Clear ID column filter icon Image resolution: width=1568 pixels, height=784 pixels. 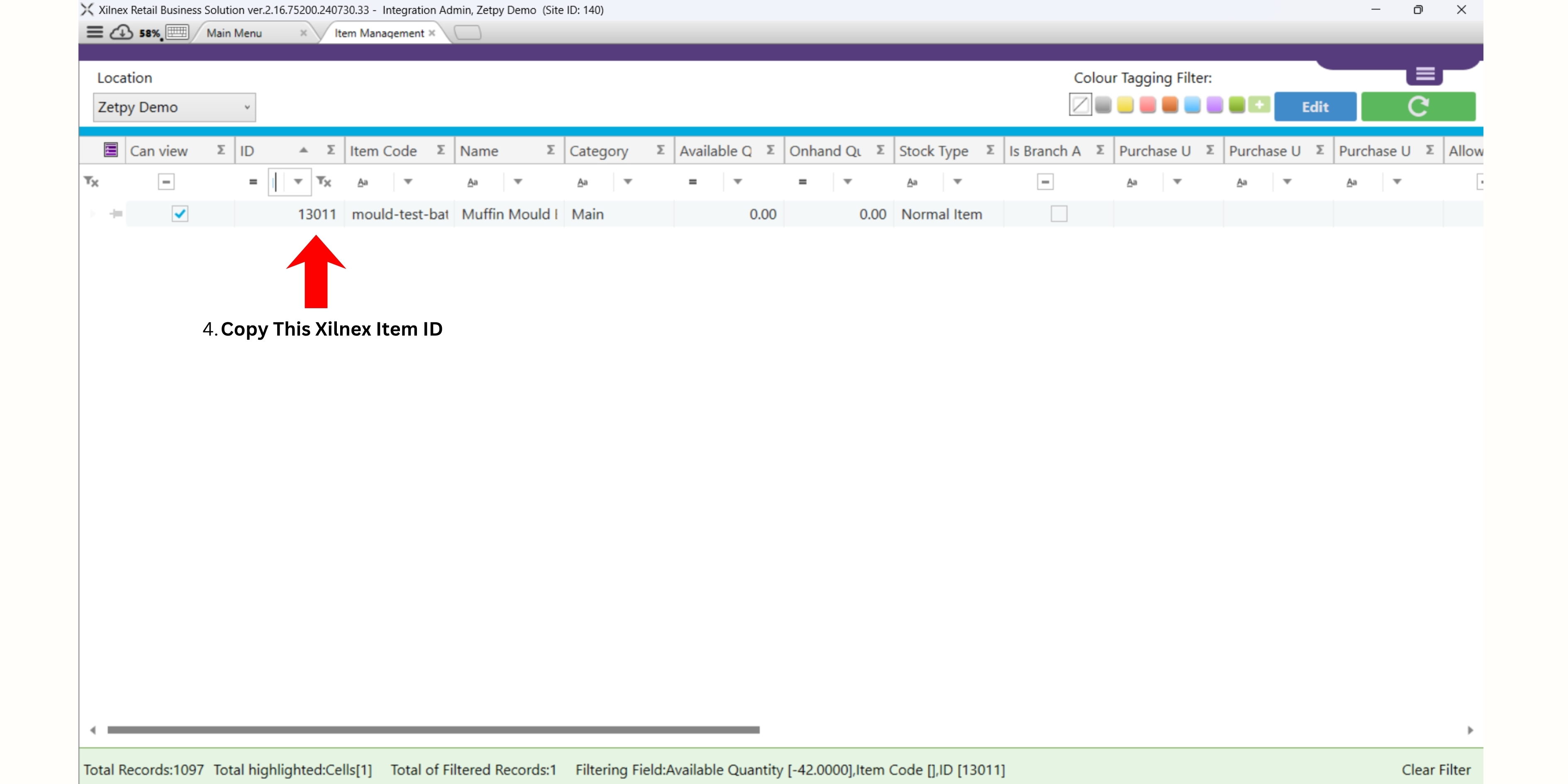click(x=324, y=181)
